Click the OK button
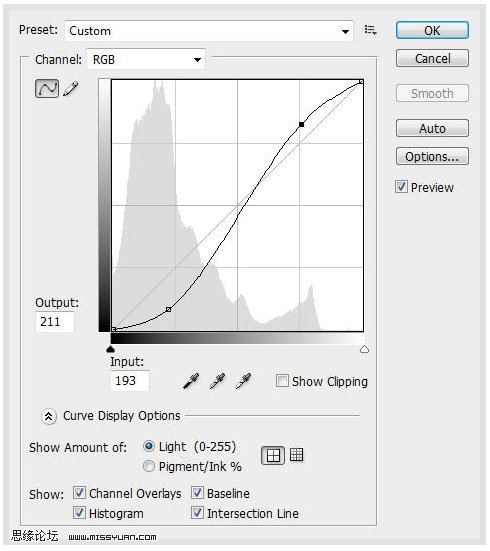The height and width of the screenshot is (551, 490). coord(432,31)
